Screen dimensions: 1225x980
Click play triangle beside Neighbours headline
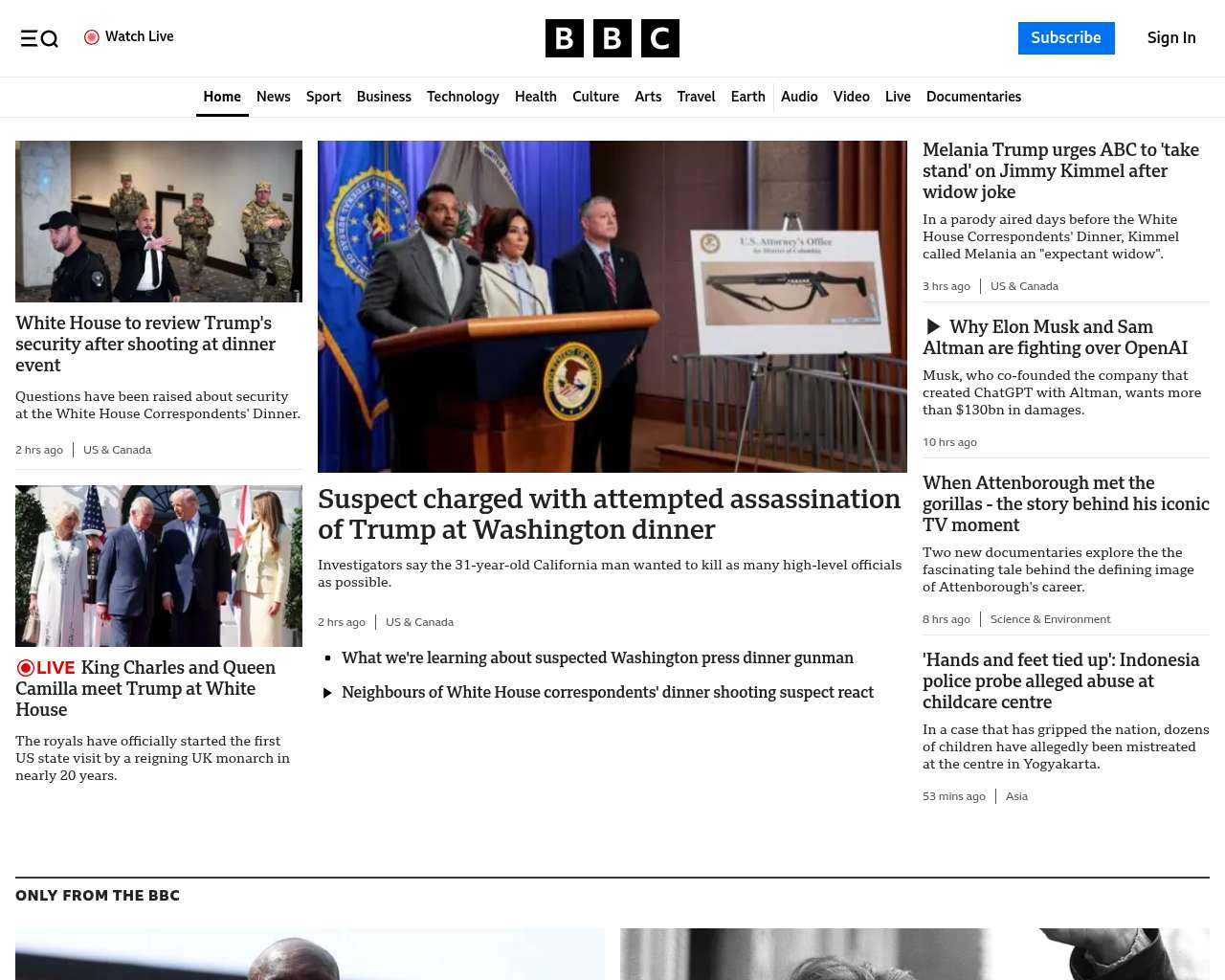pos(327,693)
